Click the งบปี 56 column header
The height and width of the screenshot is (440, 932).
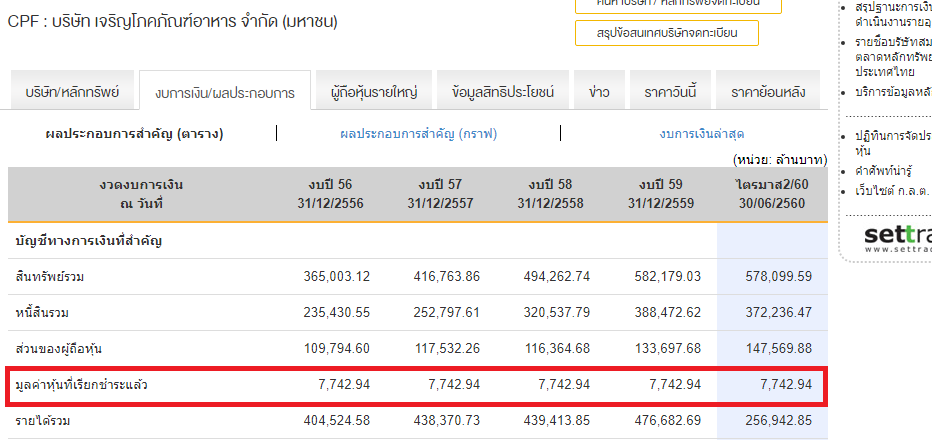click(x=330, y=193)
